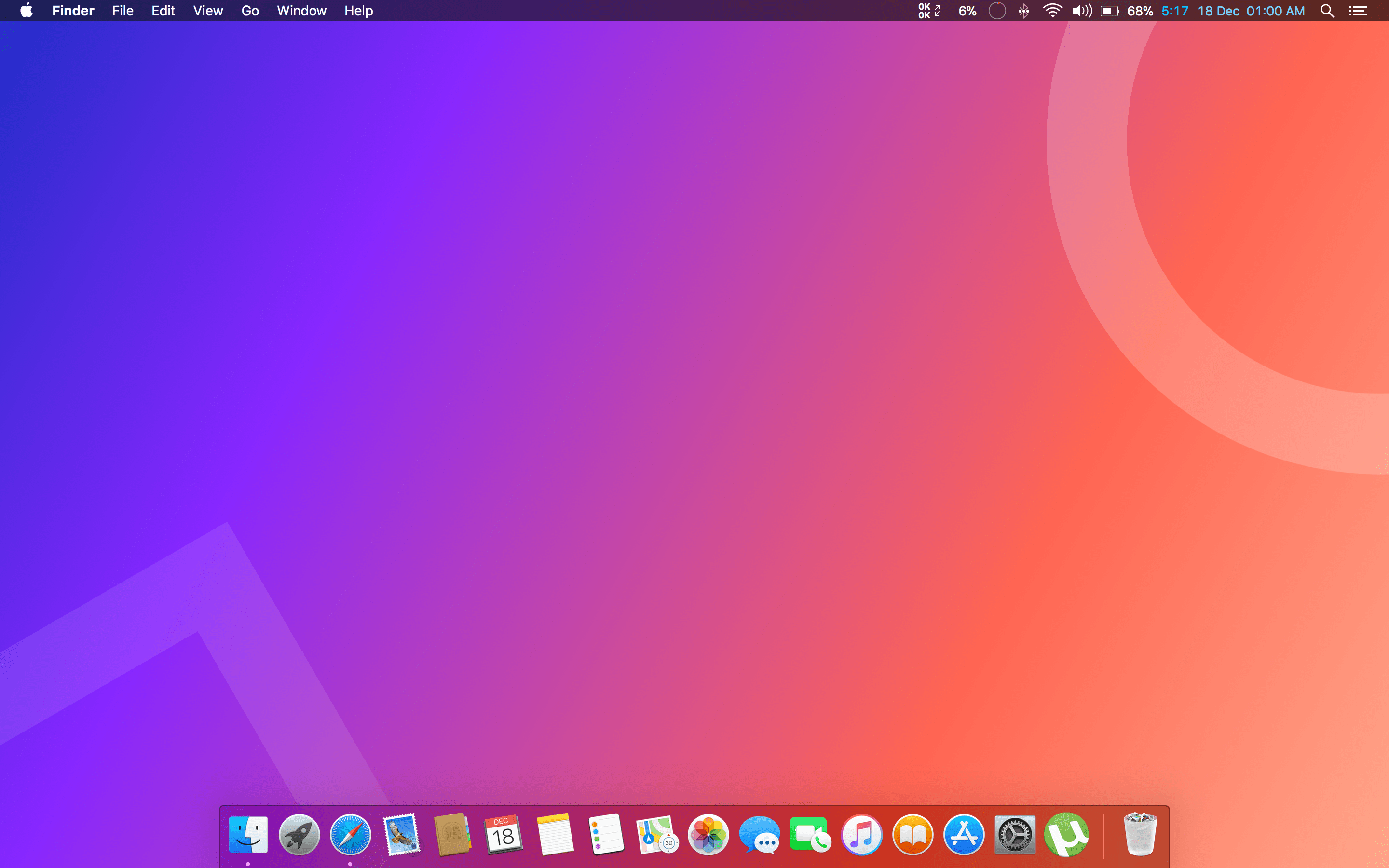Open the Apple menu
Screen dimensions: 1389x868
27,11
